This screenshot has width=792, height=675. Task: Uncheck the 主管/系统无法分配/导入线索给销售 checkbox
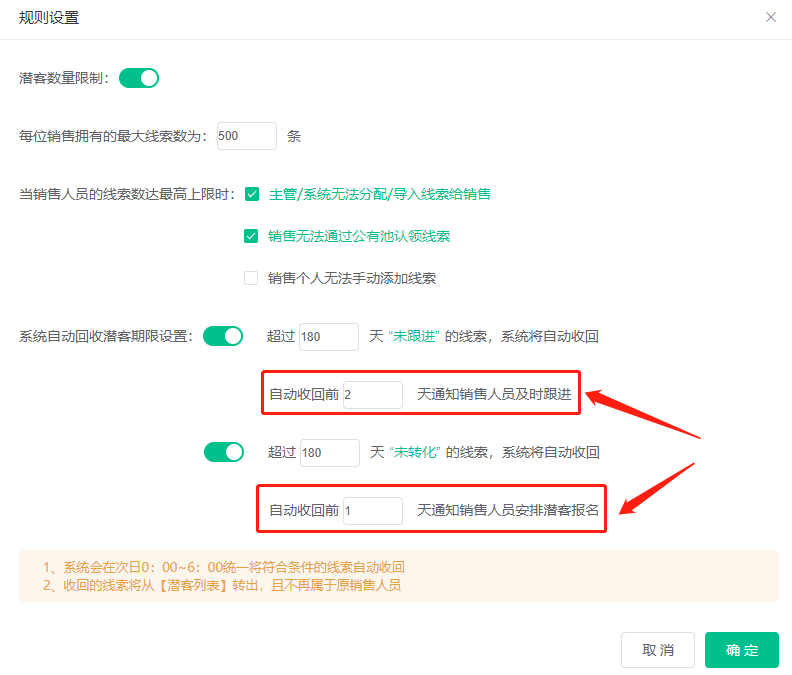[251, 194]
